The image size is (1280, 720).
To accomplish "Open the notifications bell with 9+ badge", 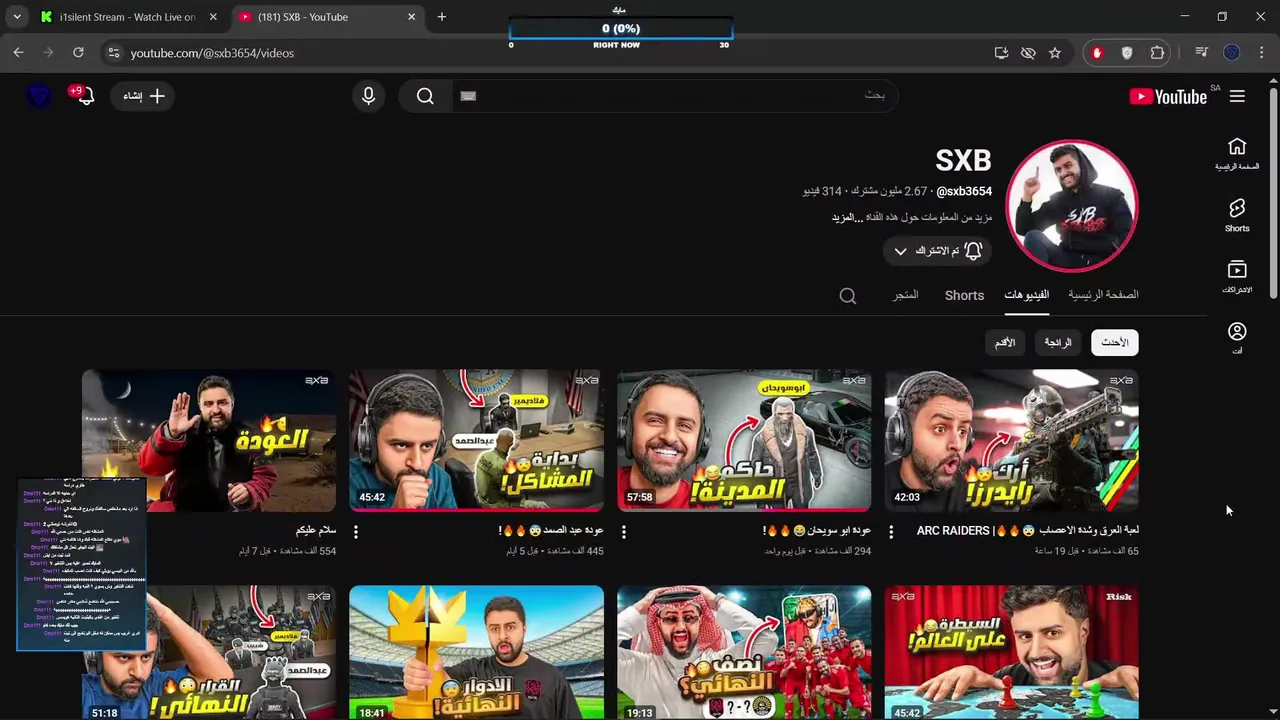I will (x=84, y=96).
